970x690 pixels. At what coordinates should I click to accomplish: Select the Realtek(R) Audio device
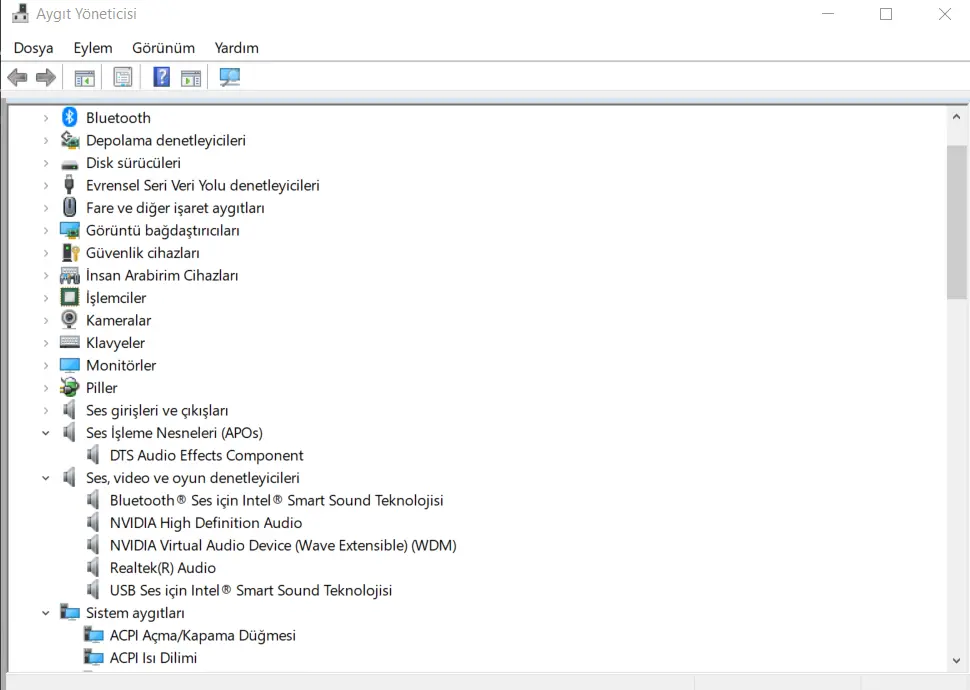tap(163, 567)
